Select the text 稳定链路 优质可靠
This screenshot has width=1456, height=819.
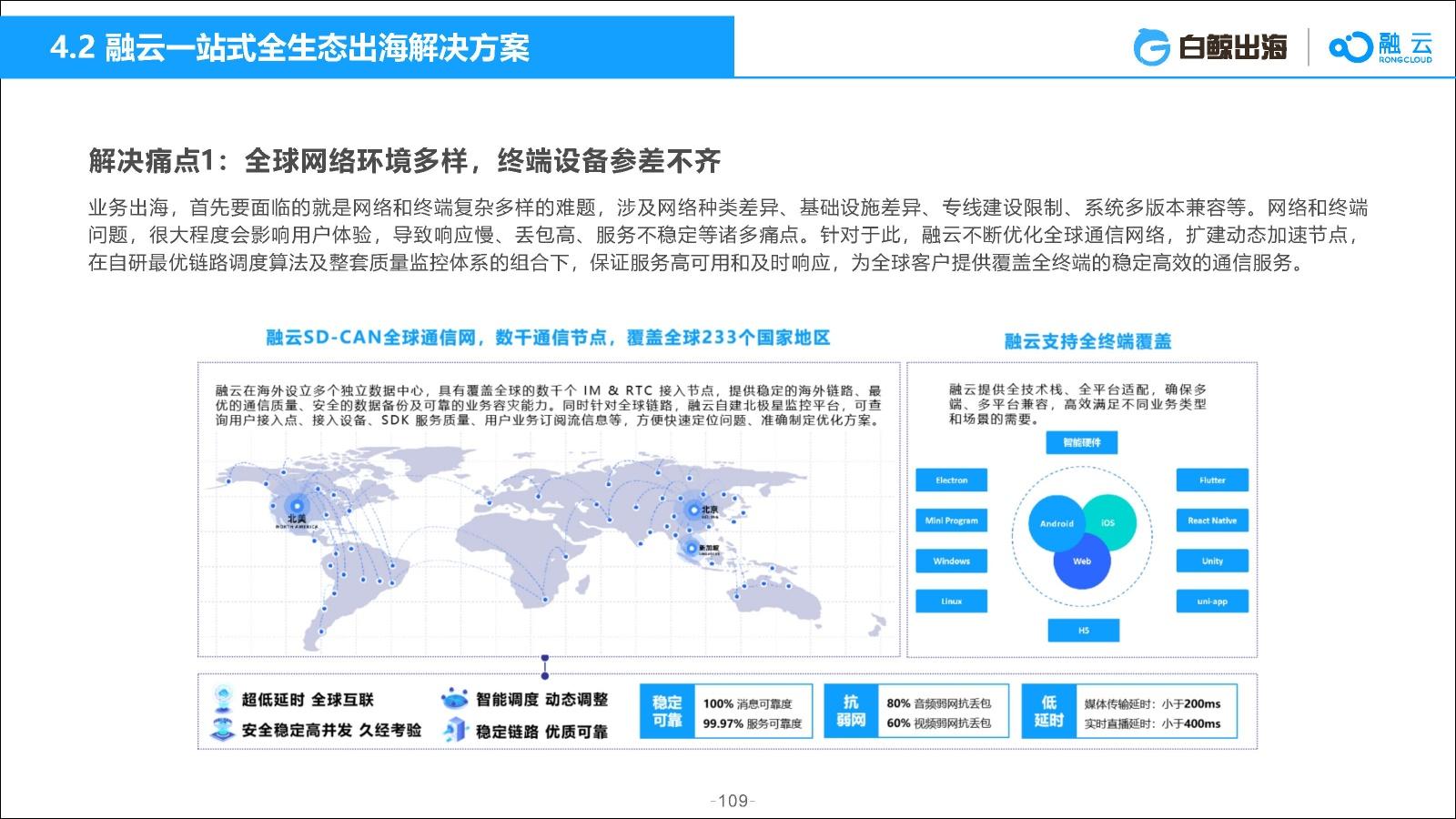[x=541, y=732]
